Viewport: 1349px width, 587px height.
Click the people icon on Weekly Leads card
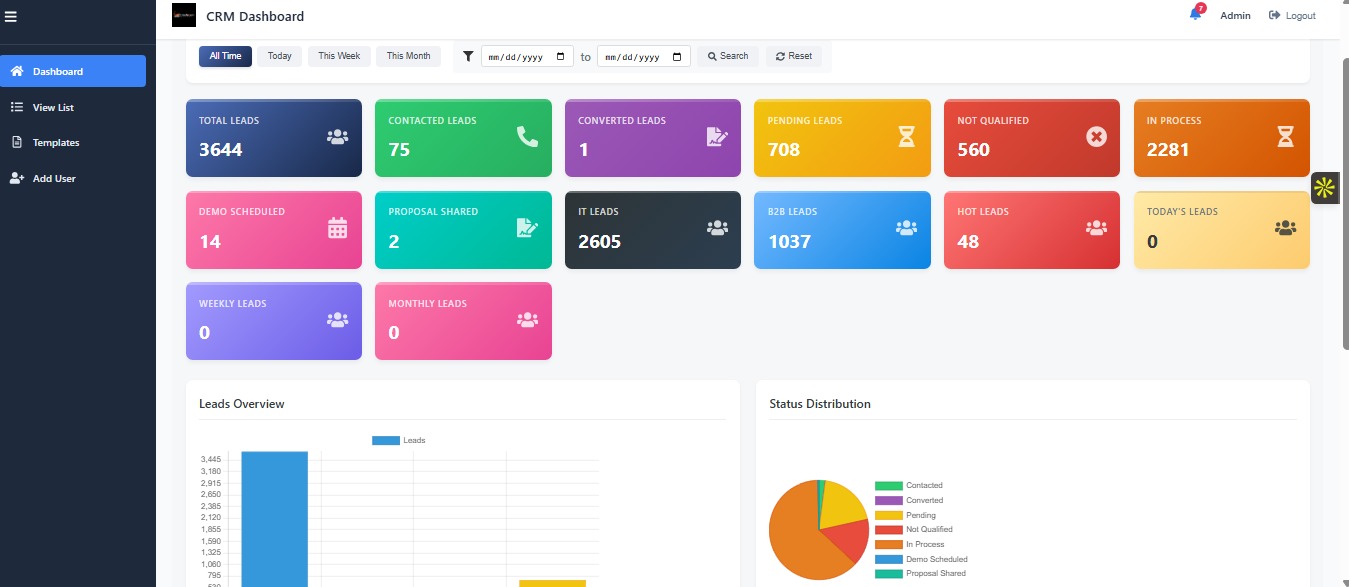point(337,320)
